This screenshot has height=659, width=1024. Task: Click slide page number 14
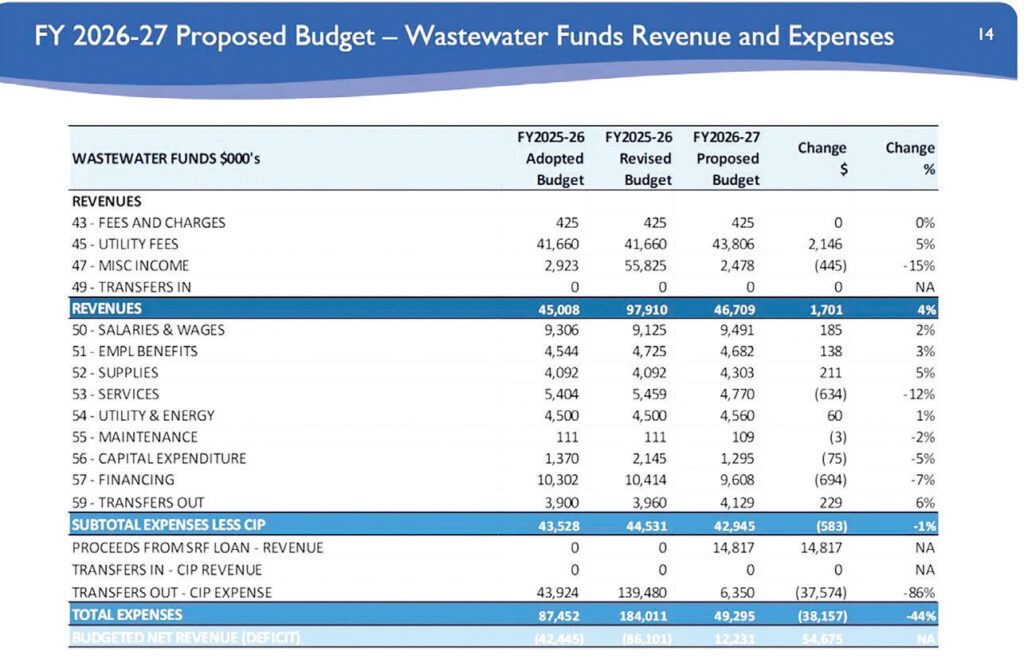pos(985,34)
